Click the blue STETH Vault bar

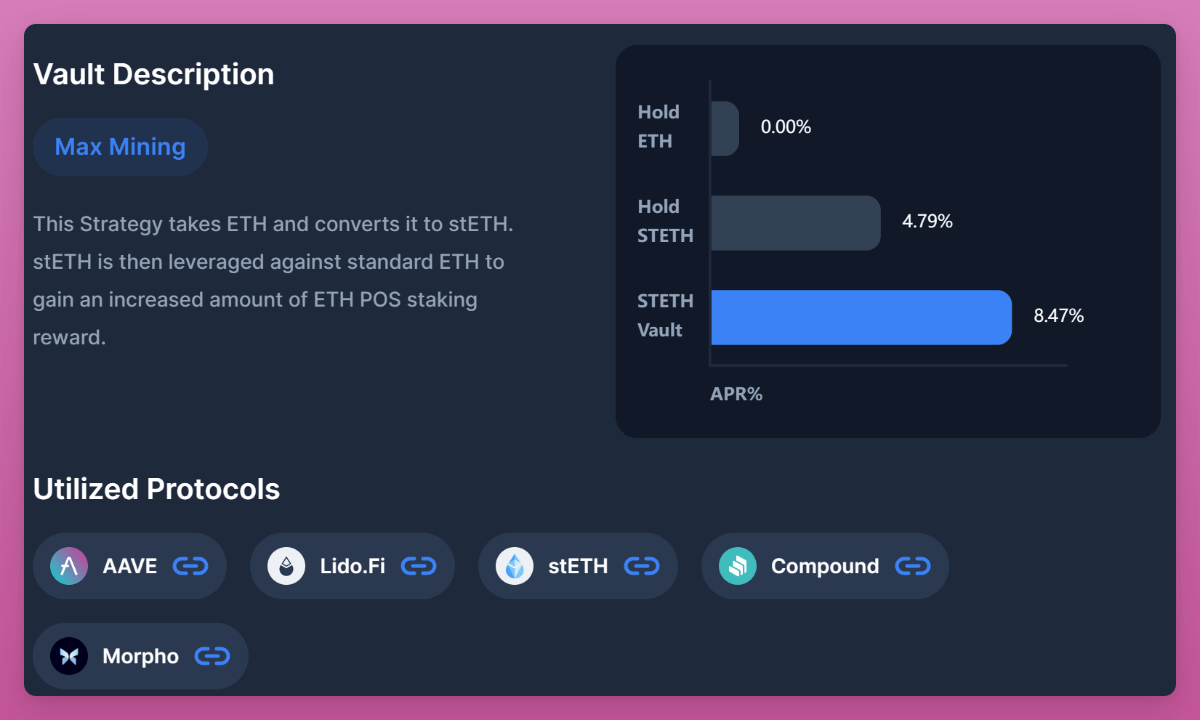pyautogui.click(x=861, y=317)
